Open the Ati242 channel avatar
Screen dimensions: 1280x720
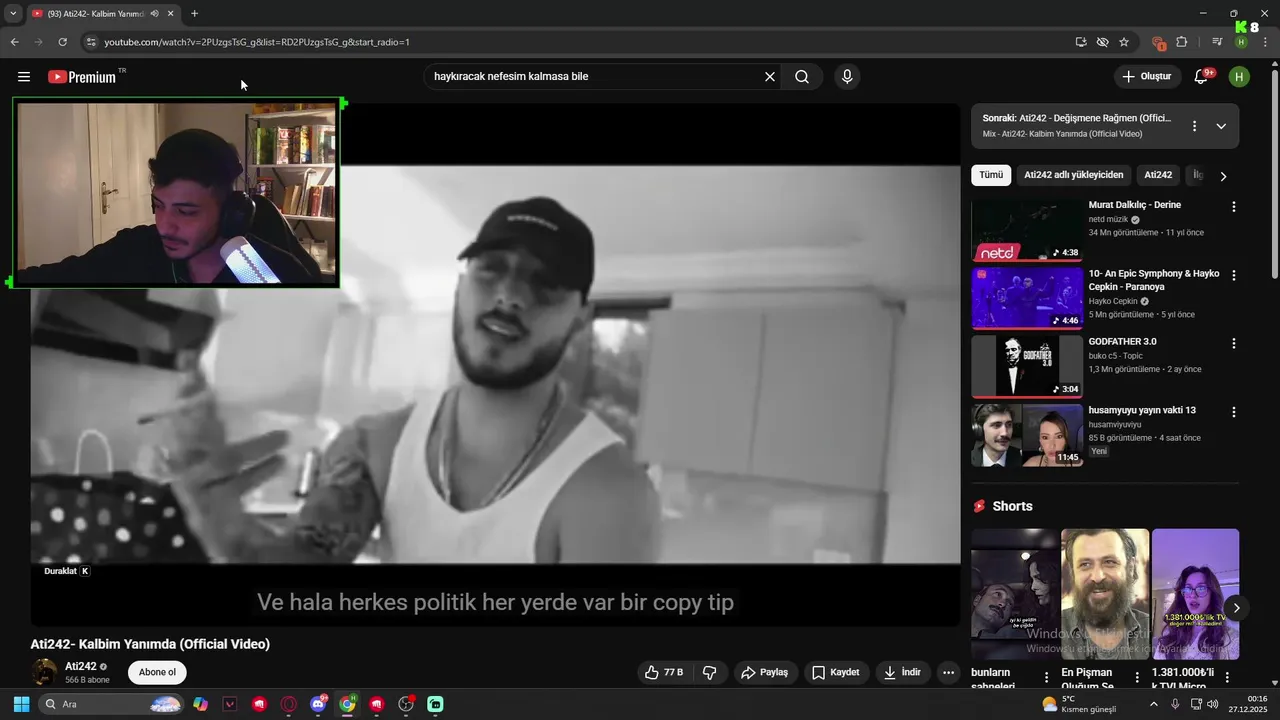pyautogui.click(x=44, y=672)
